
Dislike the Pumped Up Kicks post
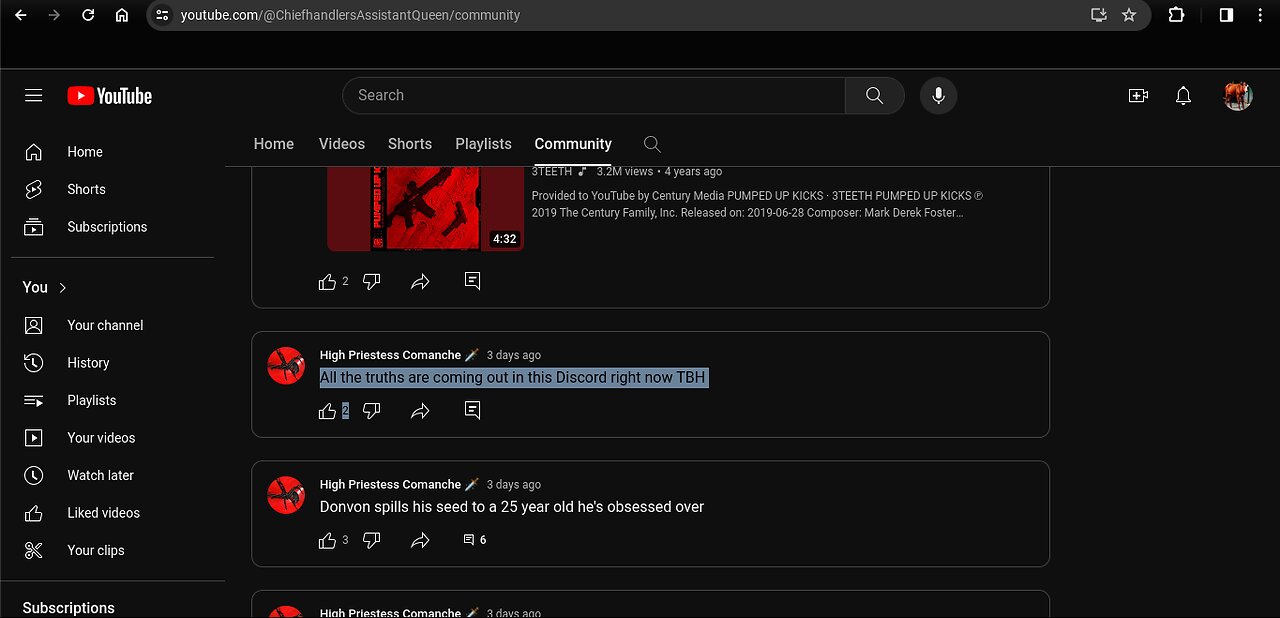click(x=371, y=282)
